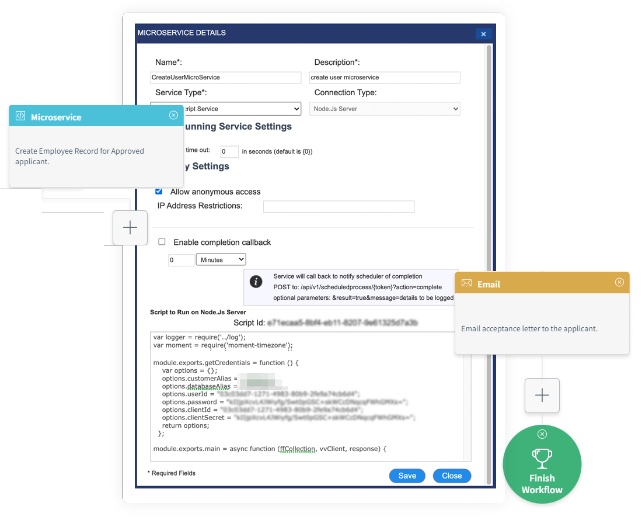Open the Service Type dropdown
The width and height of the screenshot is (642, 520).
point(226,109)
